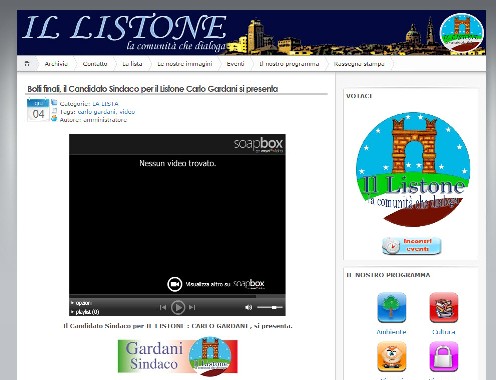496x380 pixels.
Task: Click the IL LISTONE banner title
Action: (125, 27)
